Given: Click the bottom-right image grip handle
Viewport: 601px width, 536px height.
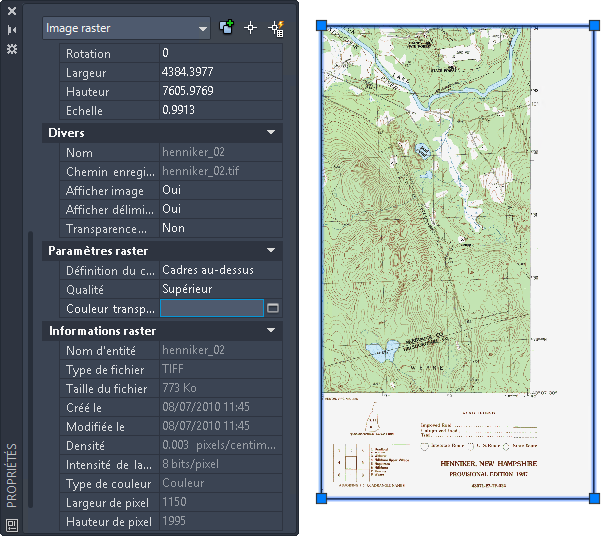Looking at the screenshot, I should click(x=594, y=498).
